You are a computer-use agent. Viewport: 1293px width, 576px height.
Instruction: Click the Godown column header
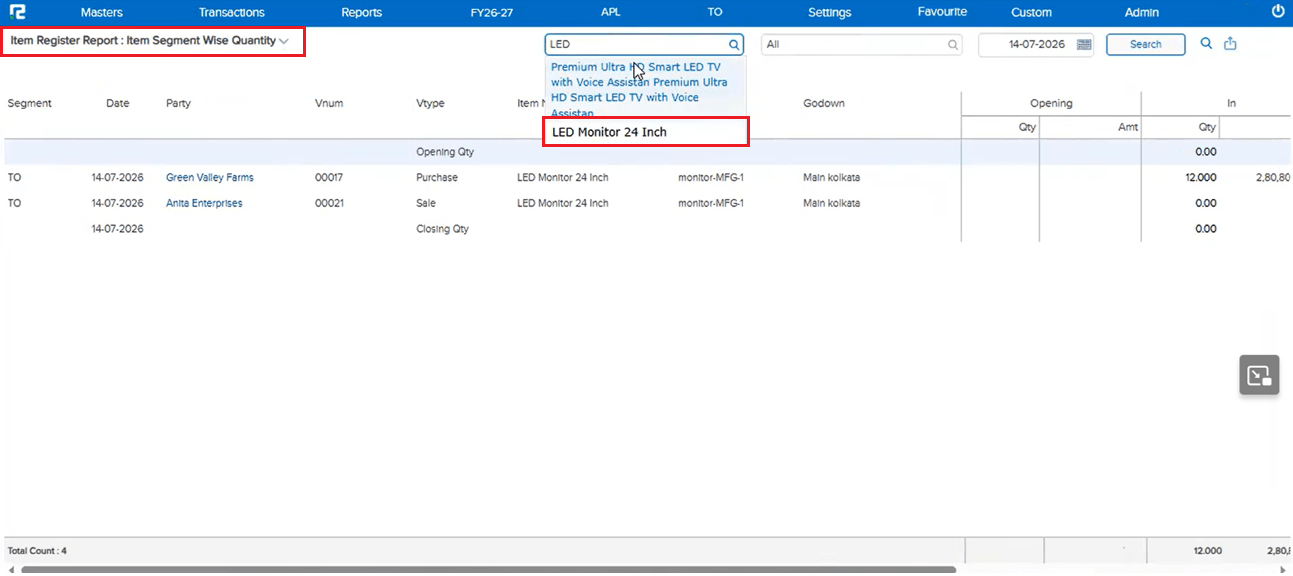(824, 103)
